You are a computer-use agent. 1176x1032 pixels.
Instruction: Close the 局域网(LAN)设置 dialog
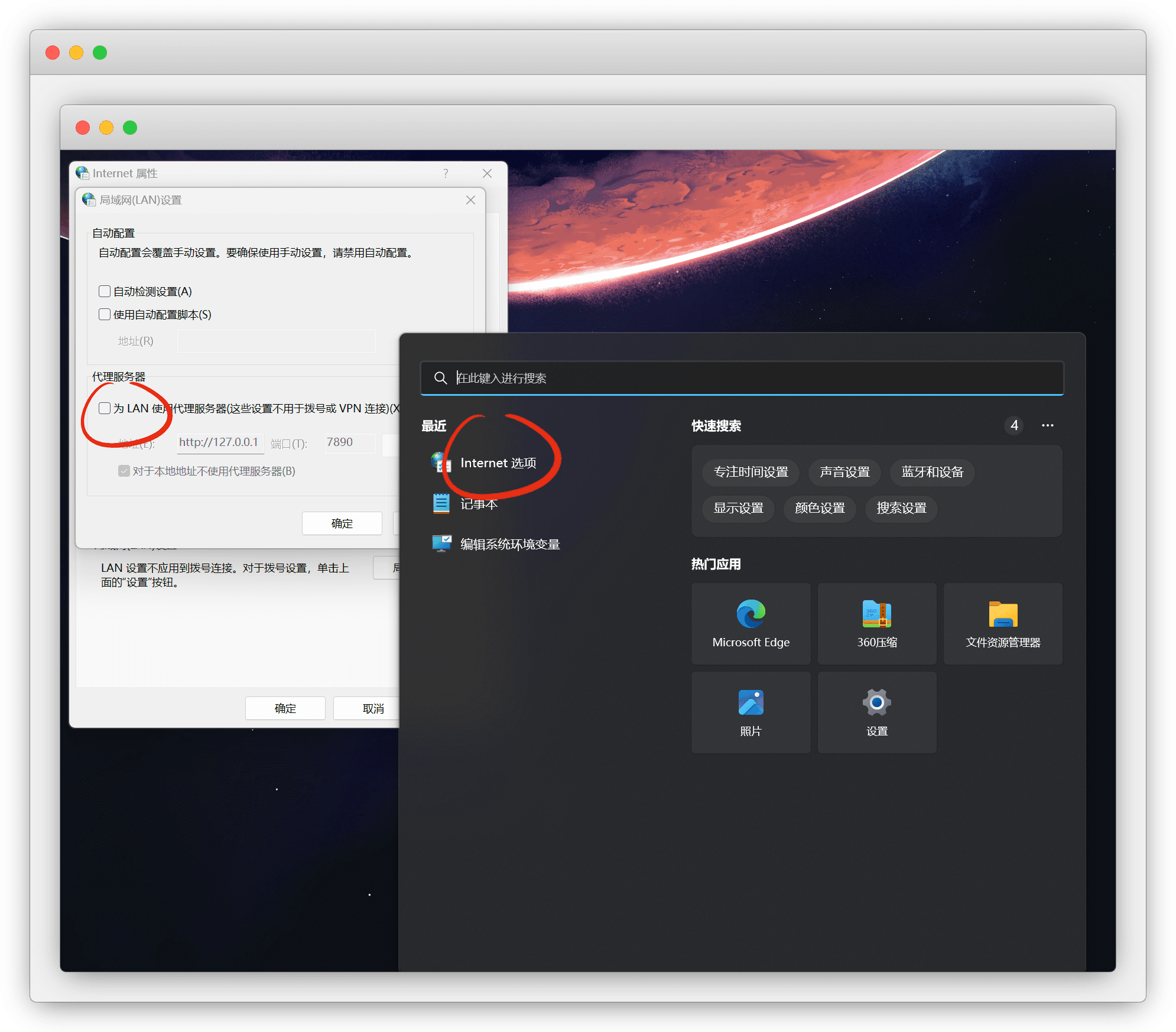coord(470,200)
